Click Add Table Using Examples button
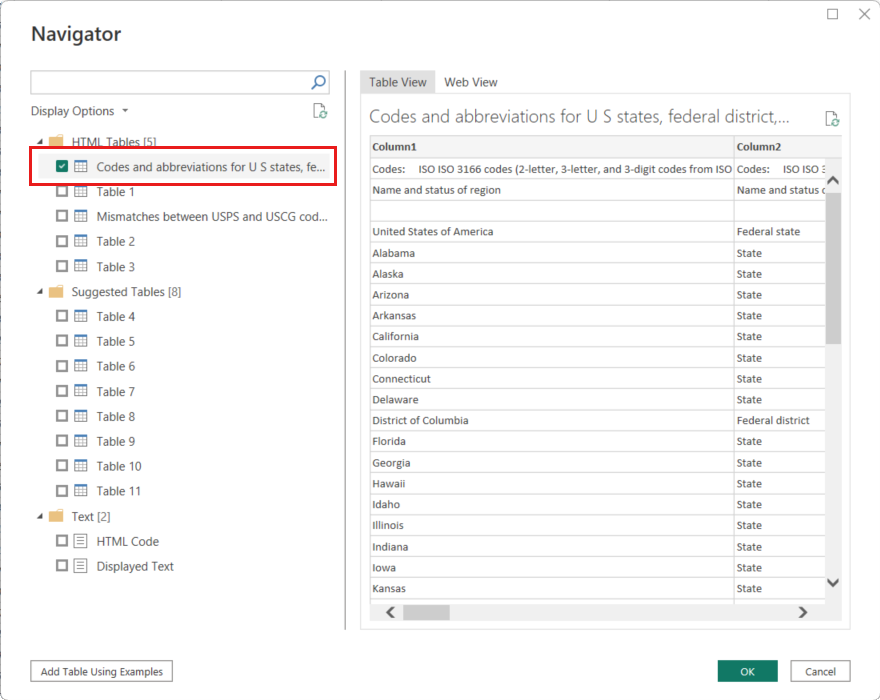 pyautogui.click(x=102, y=671)
